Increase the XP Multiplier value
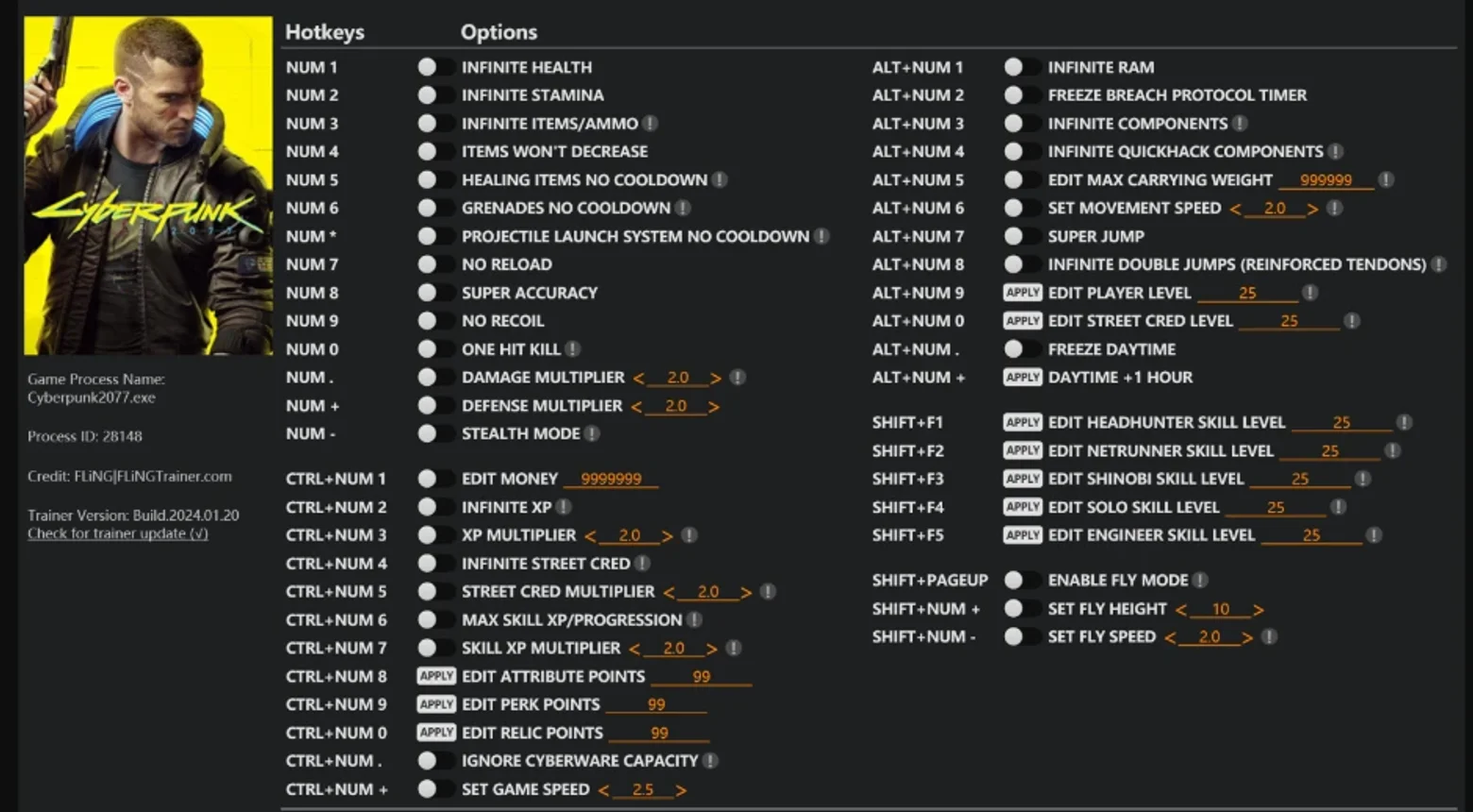Viewport: 1473px width, 812px height. (668, 536)
